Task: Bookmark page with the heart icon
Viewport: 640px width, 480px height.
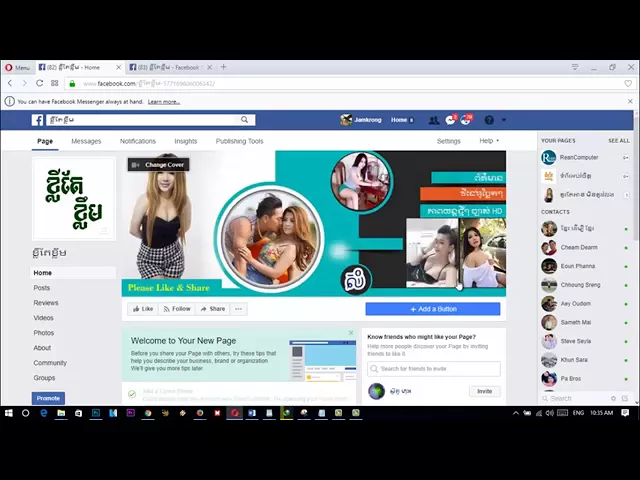Action: tap(628, 84)
